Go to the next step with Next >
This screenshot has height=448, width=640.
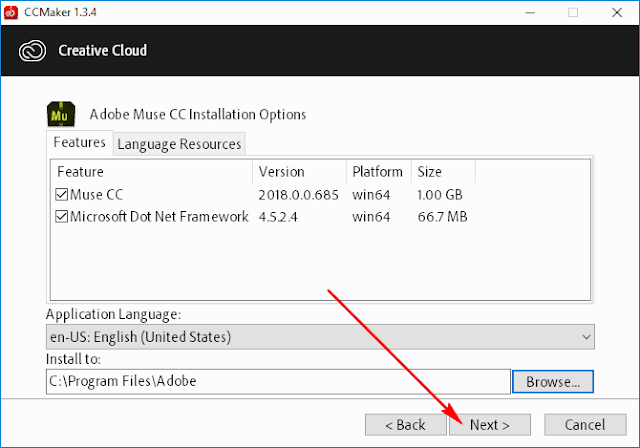point(490,425)
